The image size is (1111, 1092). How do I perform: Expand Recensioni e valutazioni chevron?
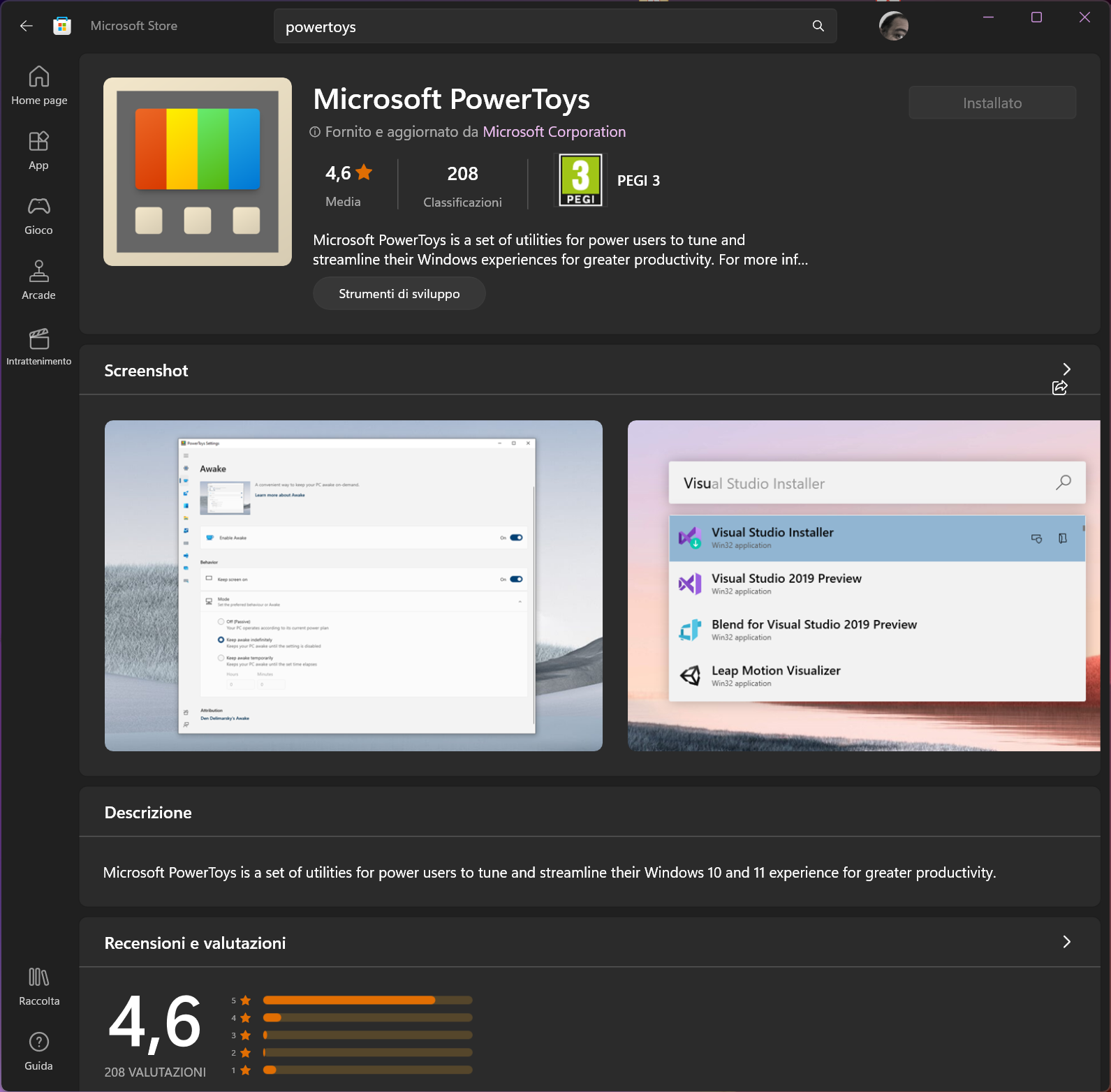pyautogui.click(x=1066, y=942)
